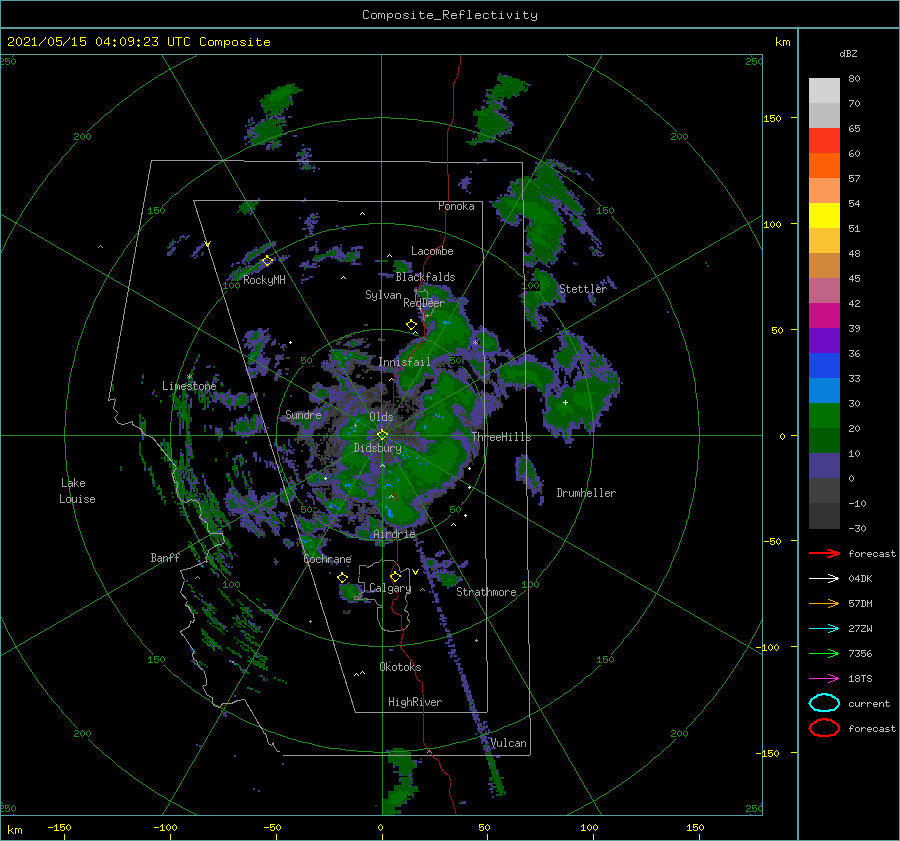Click the yellow diamond marker beside RockyMH
900x841 pixels.
tap(267, 261)
